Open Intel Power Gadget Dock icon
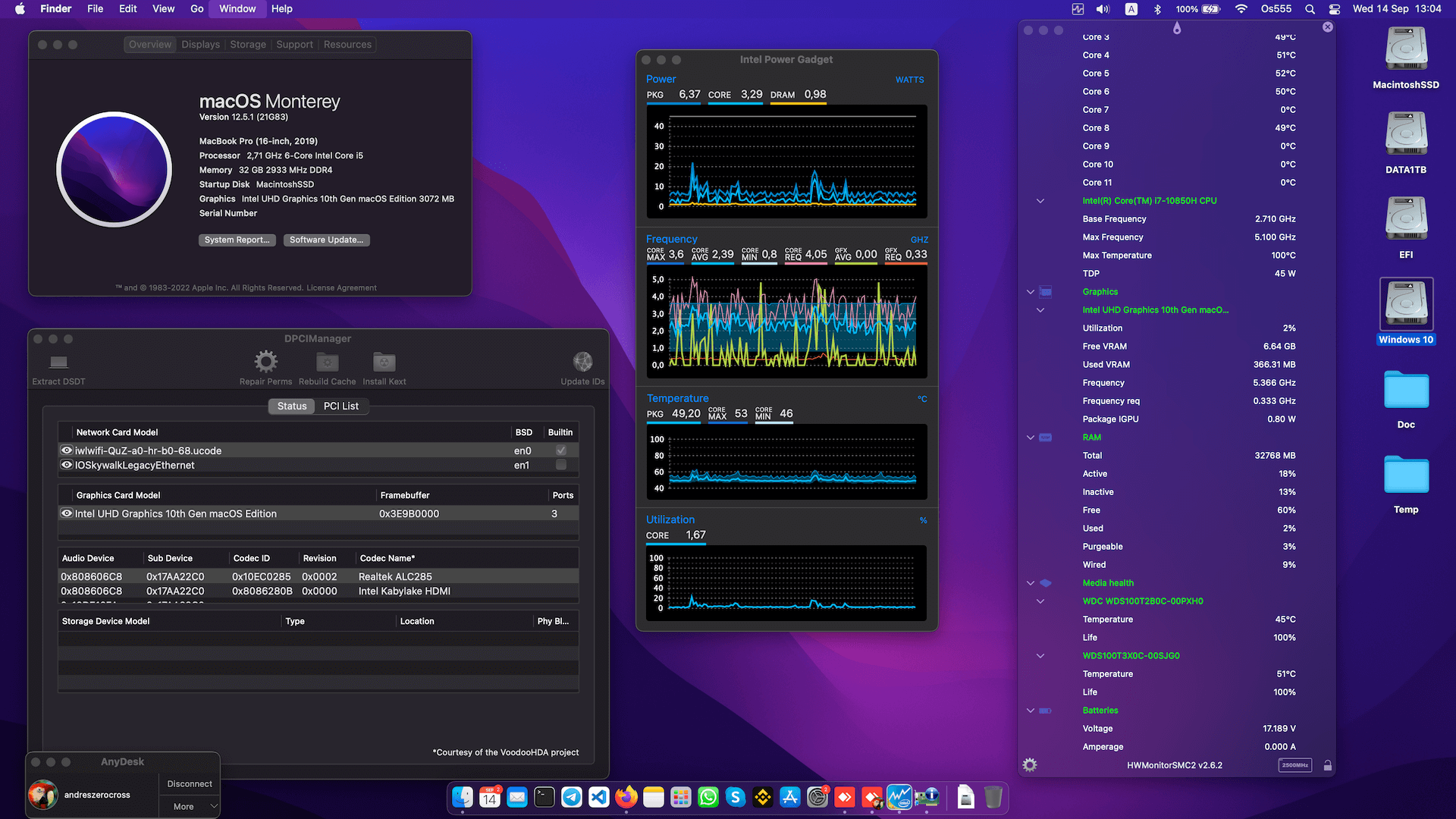The height and width of the screenshot is (819, 1456). (x=899, y=797)
